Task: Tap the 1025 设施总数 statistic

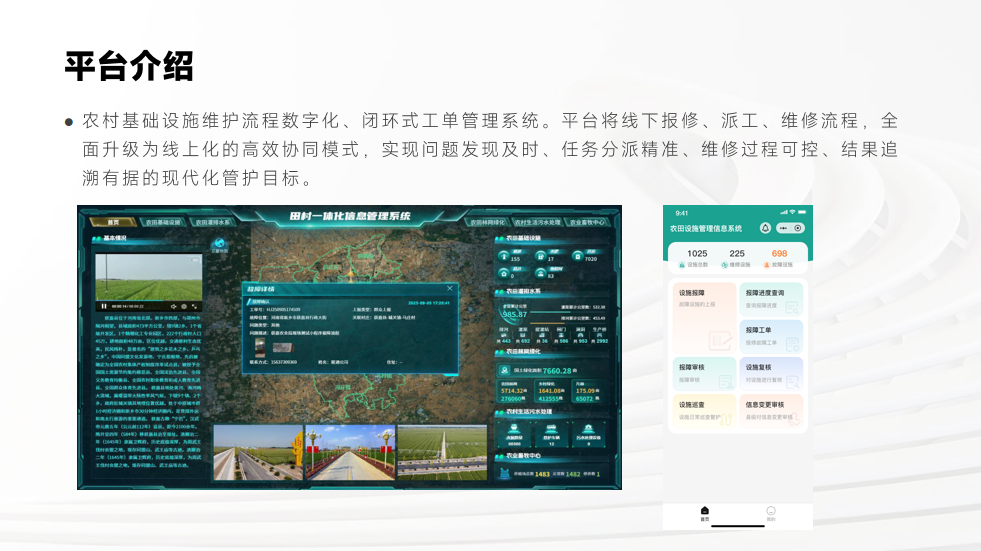Action: click(697, 258)
